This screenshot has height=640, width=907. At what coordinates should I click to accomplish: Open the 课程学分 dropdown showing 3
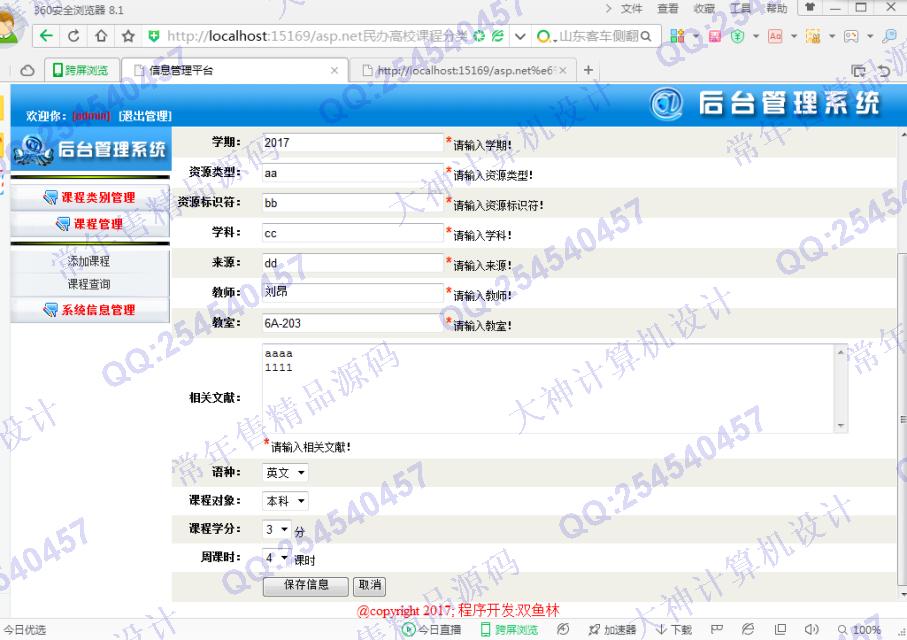point(276,529)
